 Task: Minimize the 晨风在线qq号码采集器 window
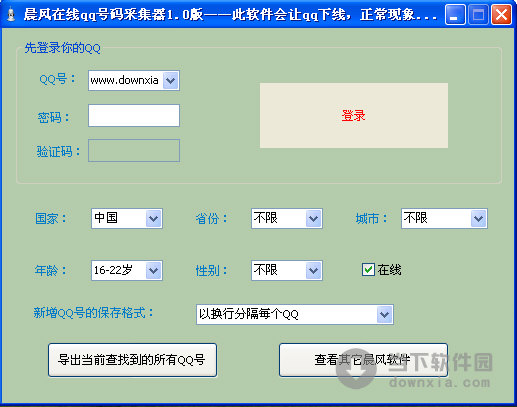pos(455,15)
